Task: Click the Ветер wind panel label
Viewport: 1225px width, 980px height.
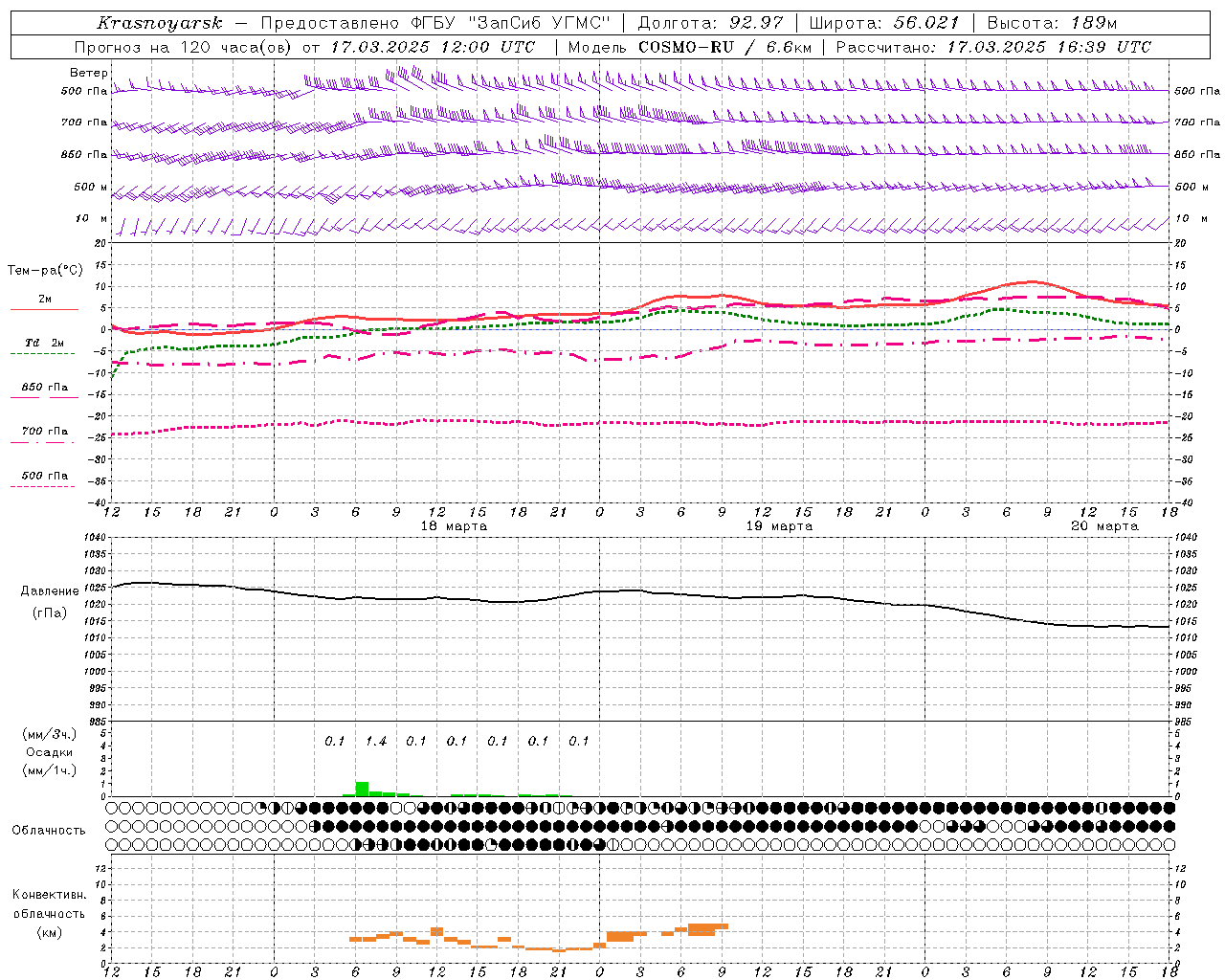Action: tap(89, 73)
